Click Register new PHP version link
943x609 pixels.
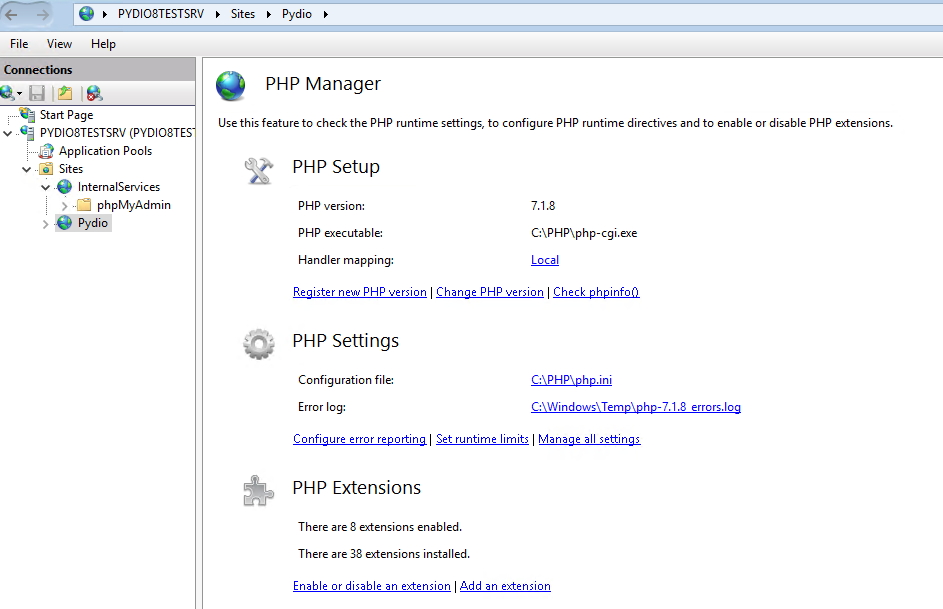[x=360, y=292]
